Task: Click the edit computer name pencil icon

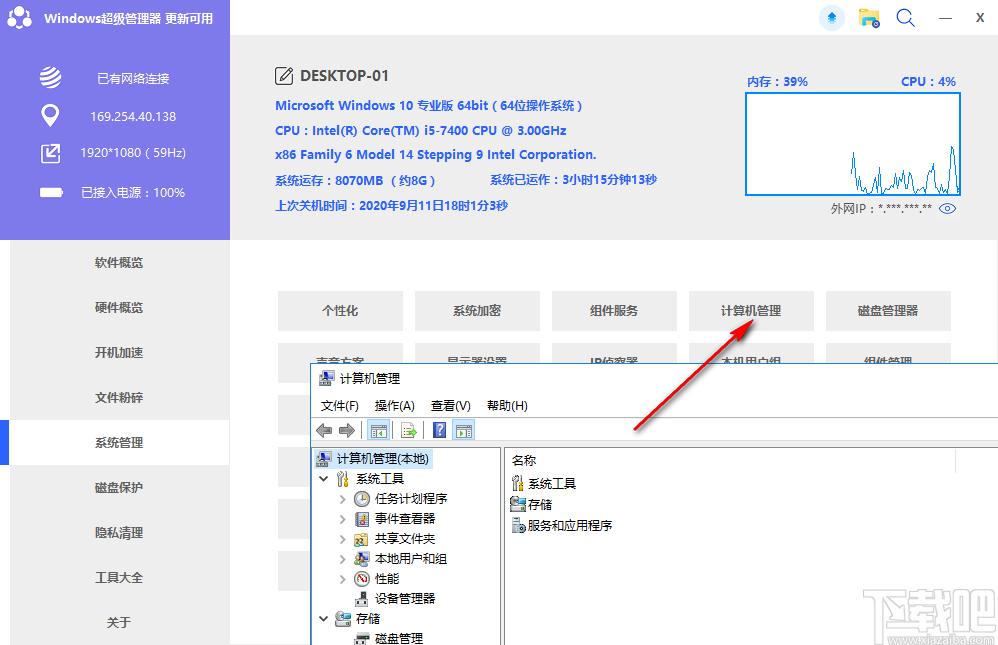Action: point(284,76)
